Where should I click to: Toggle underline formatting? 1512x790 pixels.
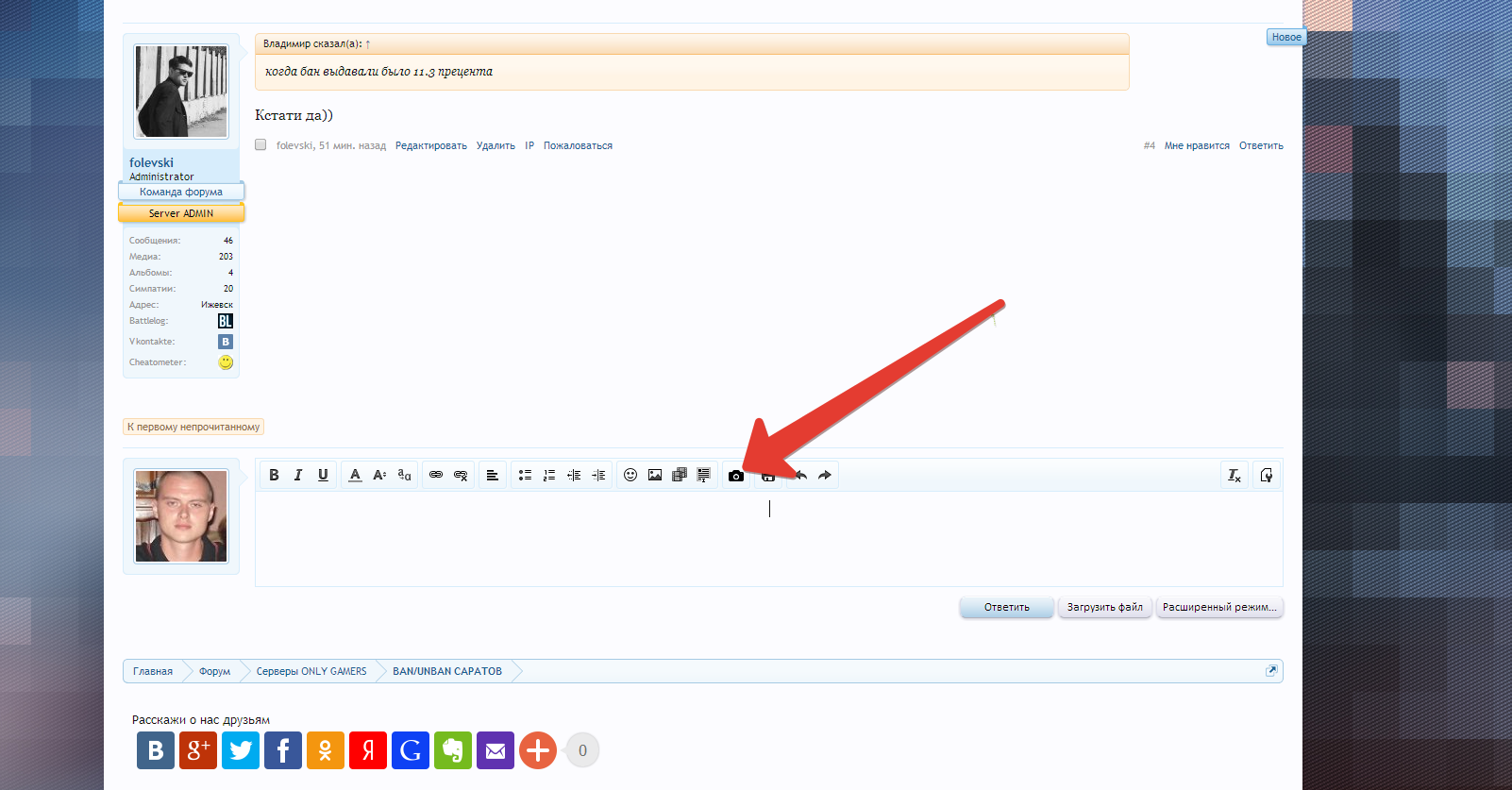(x=323, y=475)
